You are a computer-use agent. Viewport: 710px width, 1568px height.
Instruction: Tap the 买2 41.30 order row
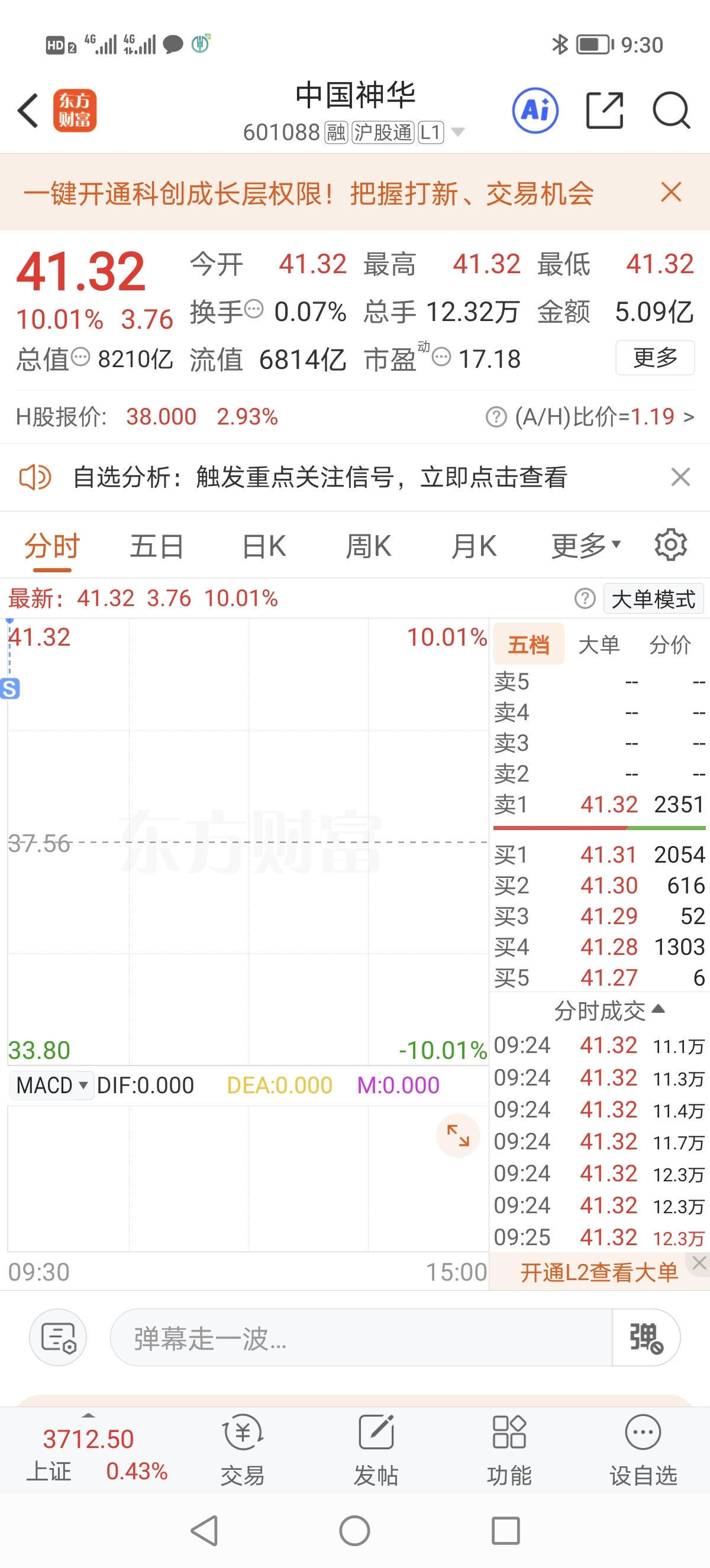[x=599, y=886]
